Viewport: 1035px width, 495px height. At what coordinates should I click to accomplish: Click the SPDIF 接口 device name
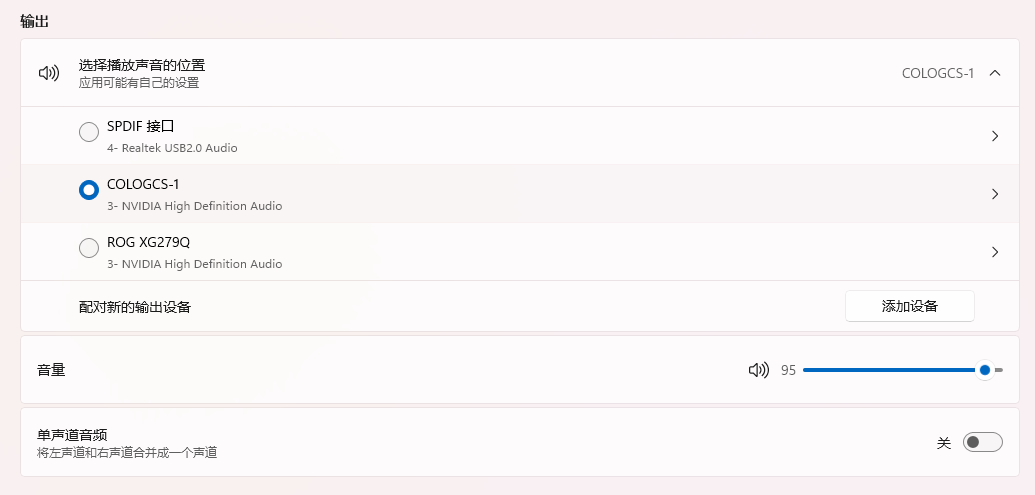pos(141,127)
